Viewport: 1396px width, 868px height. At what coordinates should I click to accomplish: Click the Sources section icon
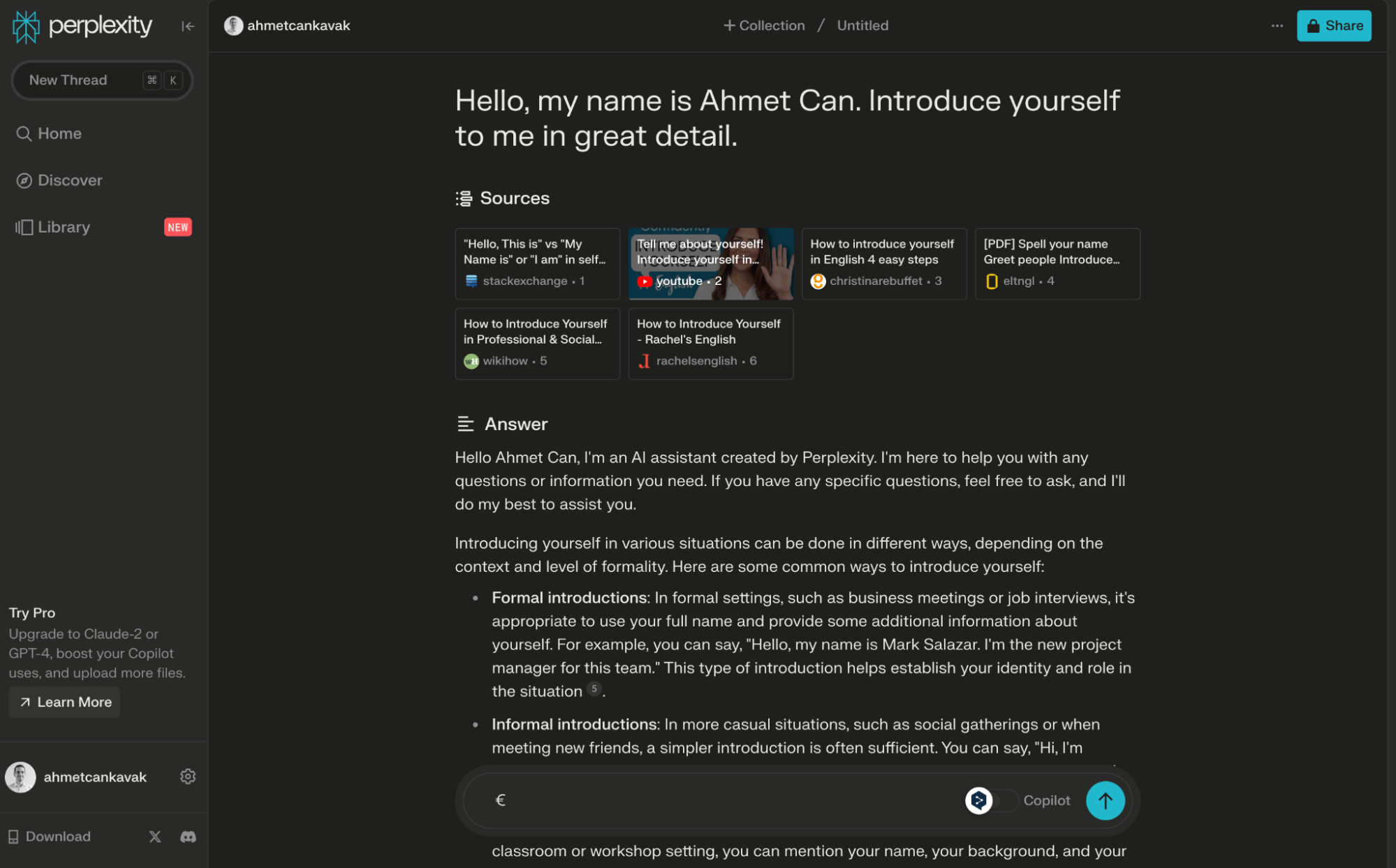[x=464, y=198]
